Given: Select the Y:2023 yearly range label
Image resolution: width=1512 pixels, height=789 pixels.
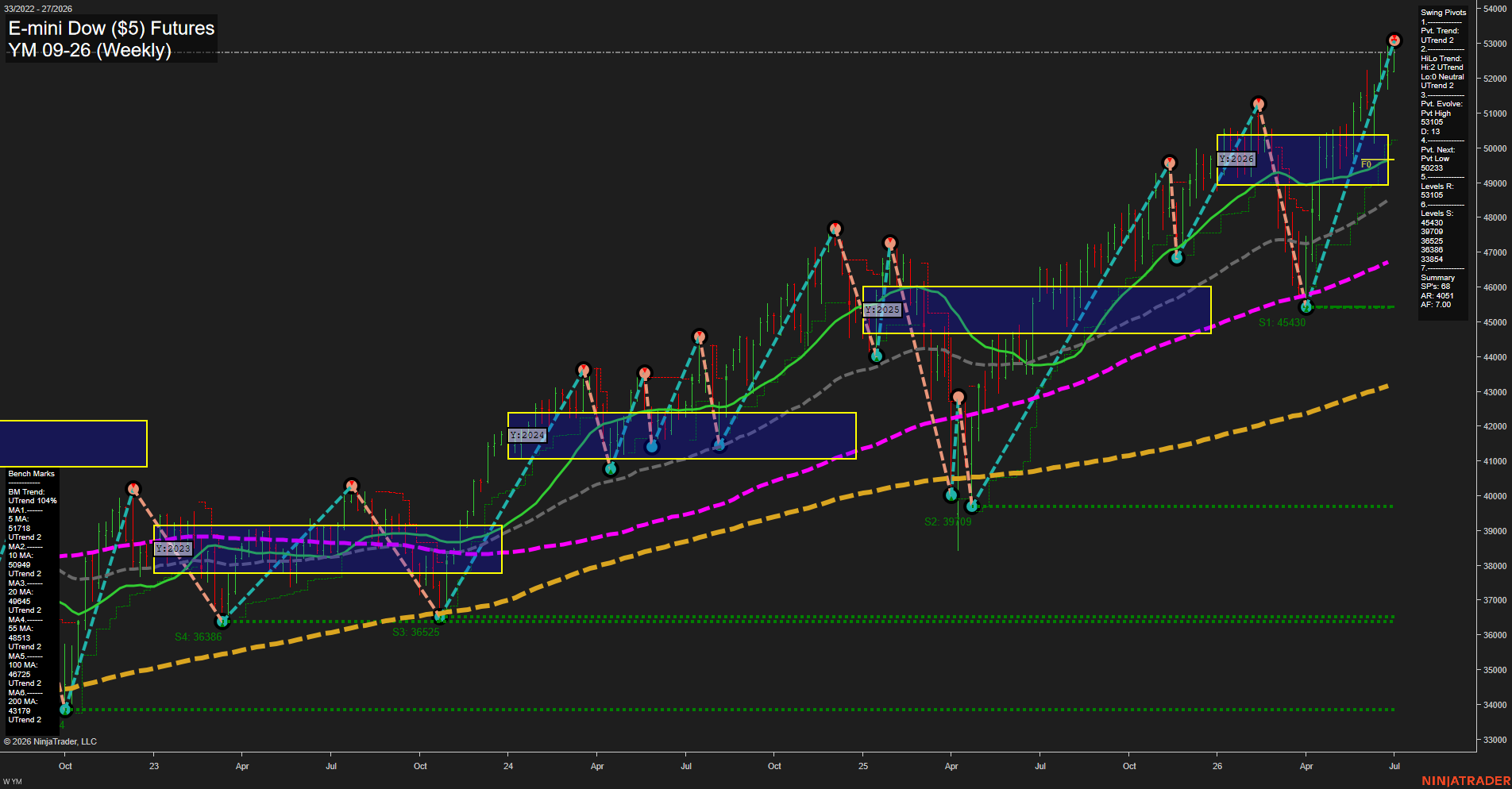Looking at the screenshot, I should click(173, 548).
